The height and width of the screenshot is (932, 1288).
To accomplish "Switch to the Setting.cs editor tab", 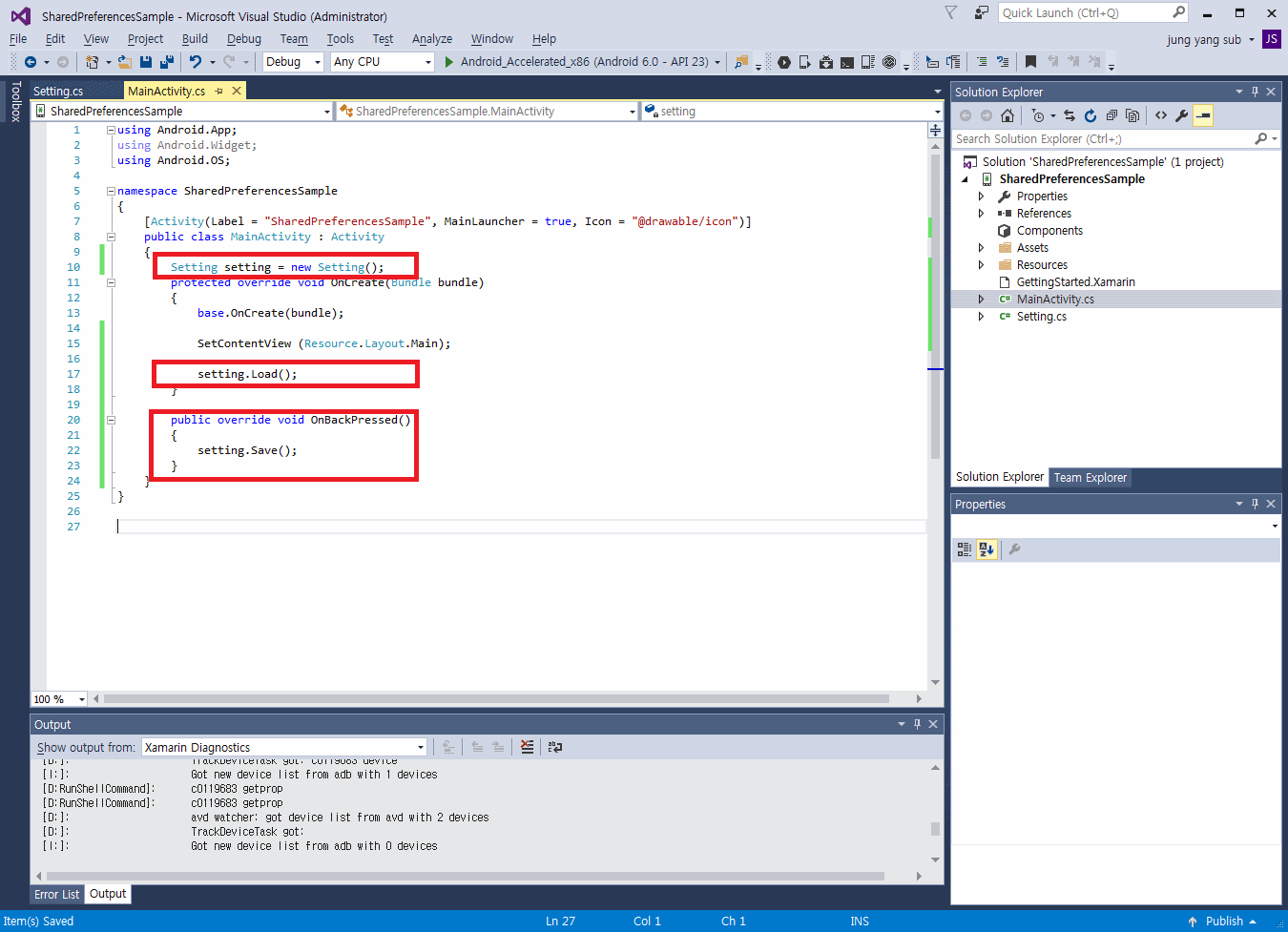I will (58, 91).
